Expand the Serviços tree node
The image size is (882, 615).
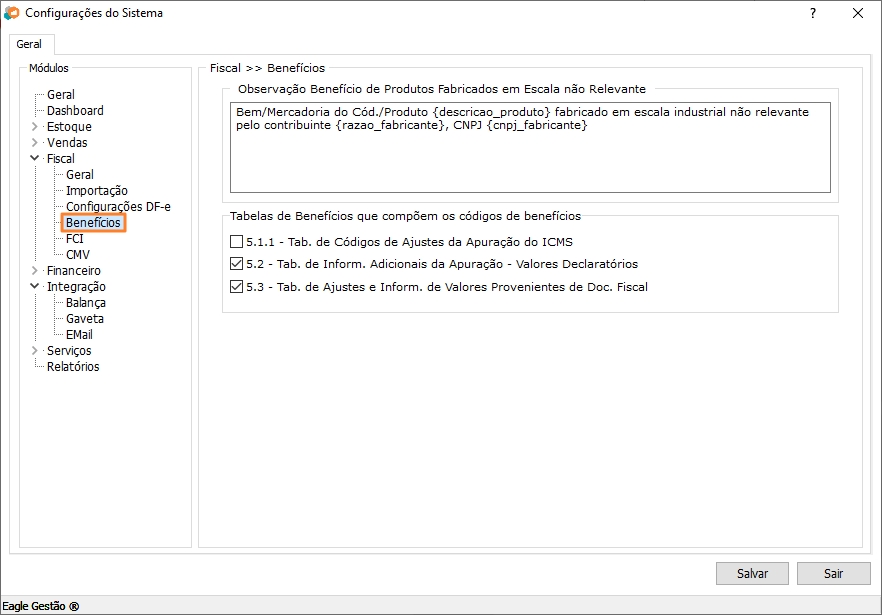pyautogui.click(x=35, y=351)
